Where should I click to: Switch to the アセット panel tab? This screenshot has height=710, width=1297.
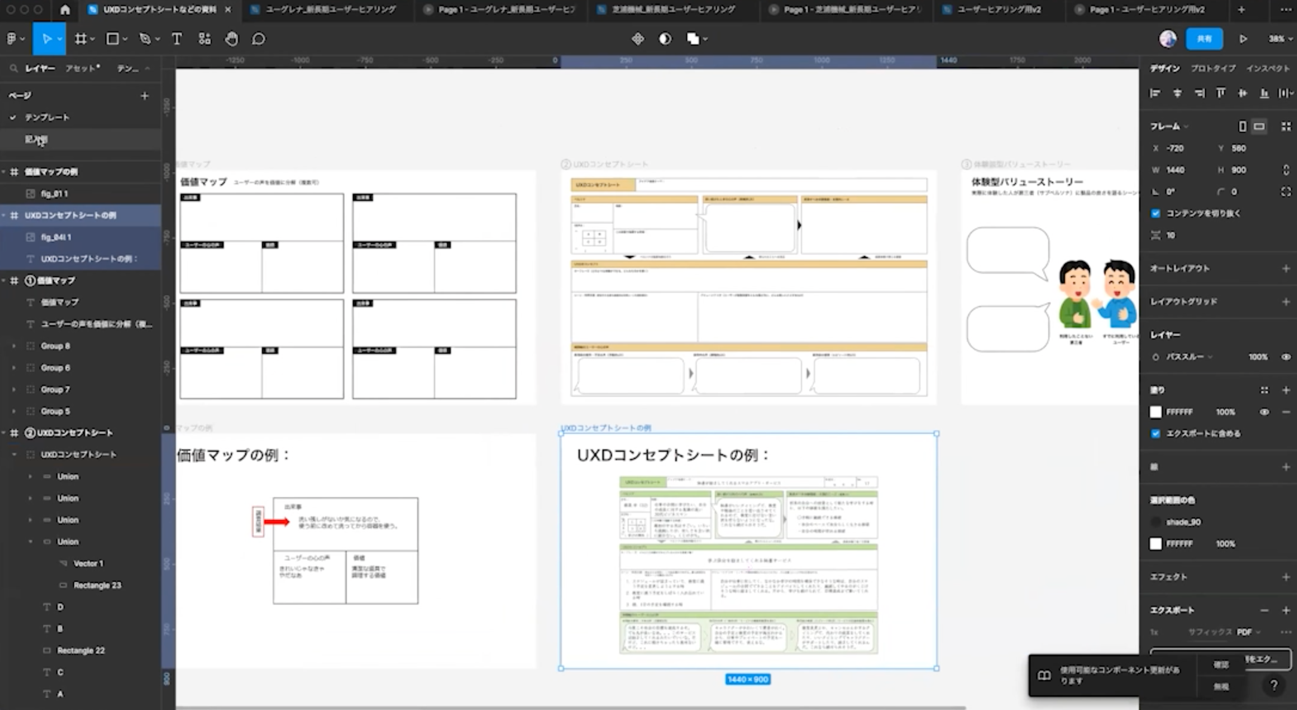[x=83, y=69]
